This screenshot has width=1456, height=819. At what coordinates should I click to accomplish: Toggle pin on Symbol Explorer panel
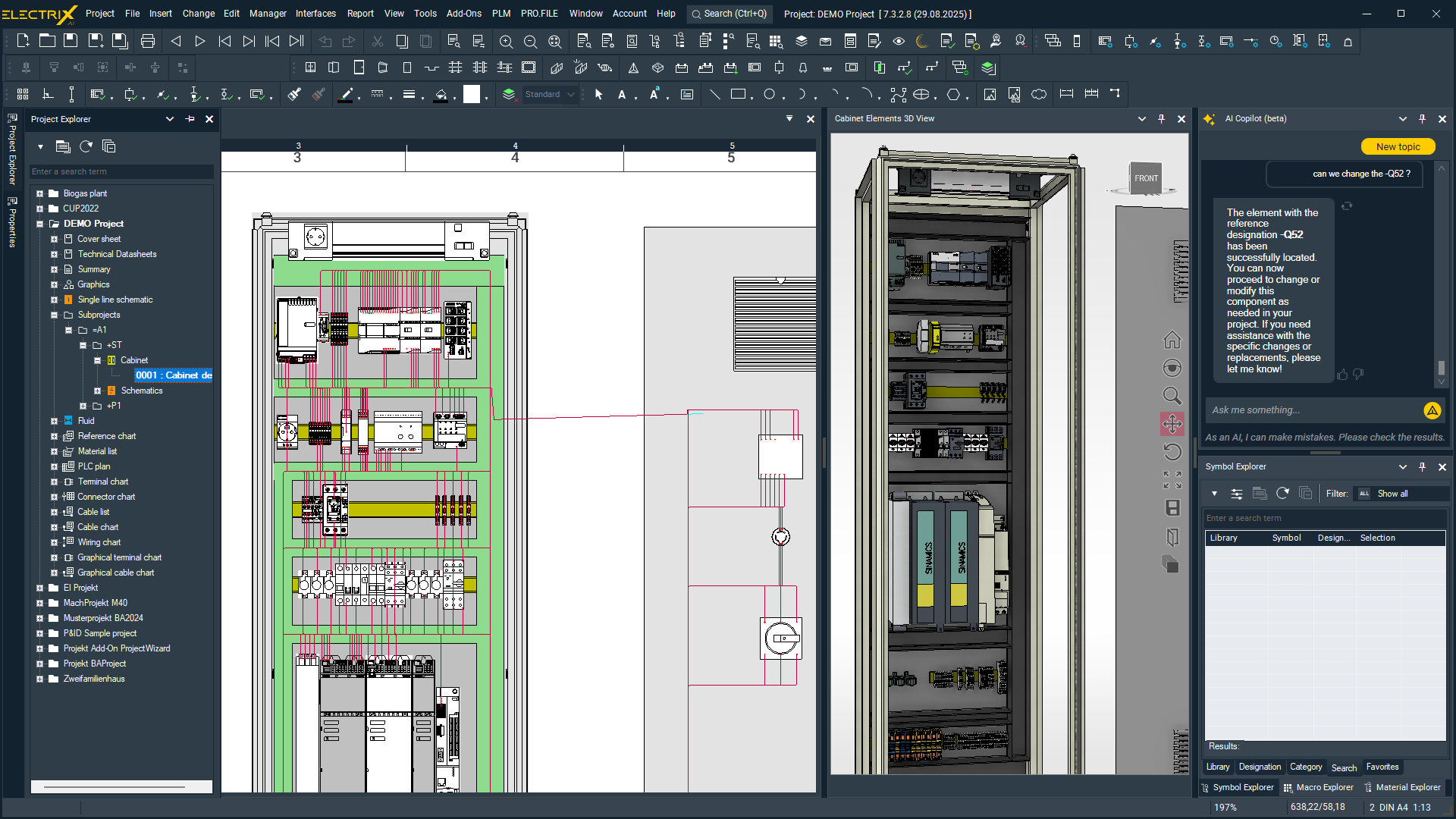[1422, 467]
